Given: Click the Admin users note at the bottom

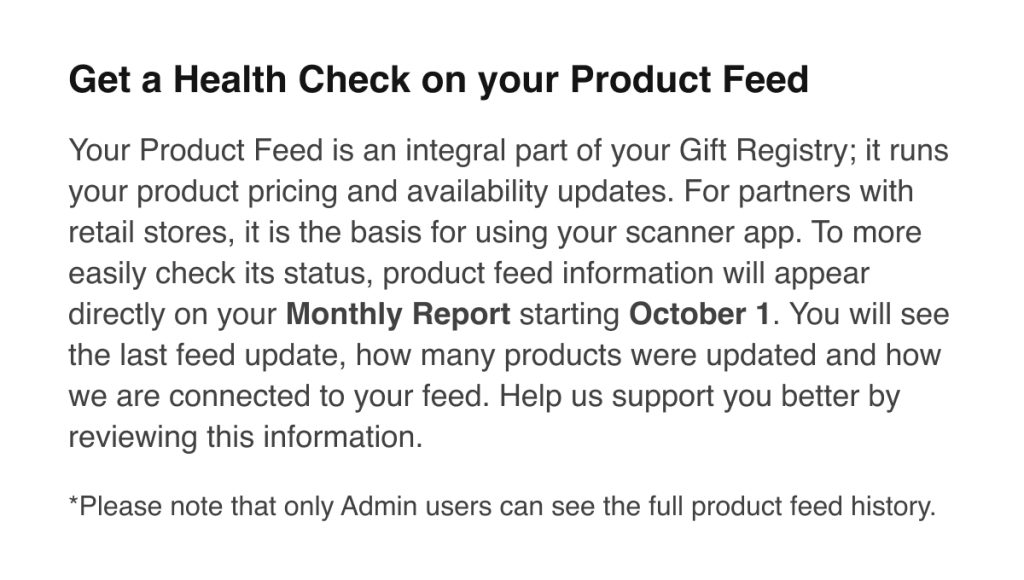Looking at the screenshot, I should point(502,506).
